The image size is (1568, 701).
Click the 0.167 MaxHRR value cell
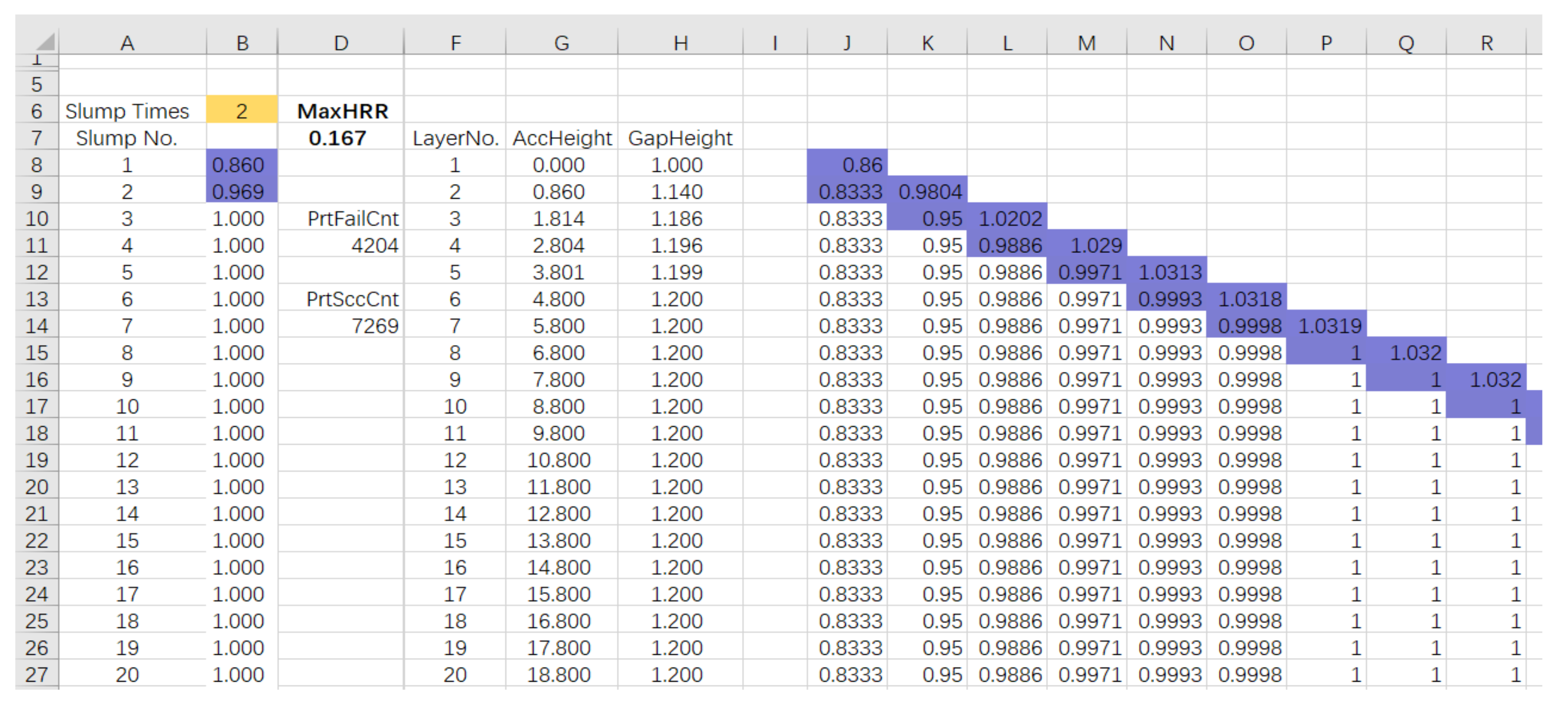pyautogui.click(x=338, y=138)
